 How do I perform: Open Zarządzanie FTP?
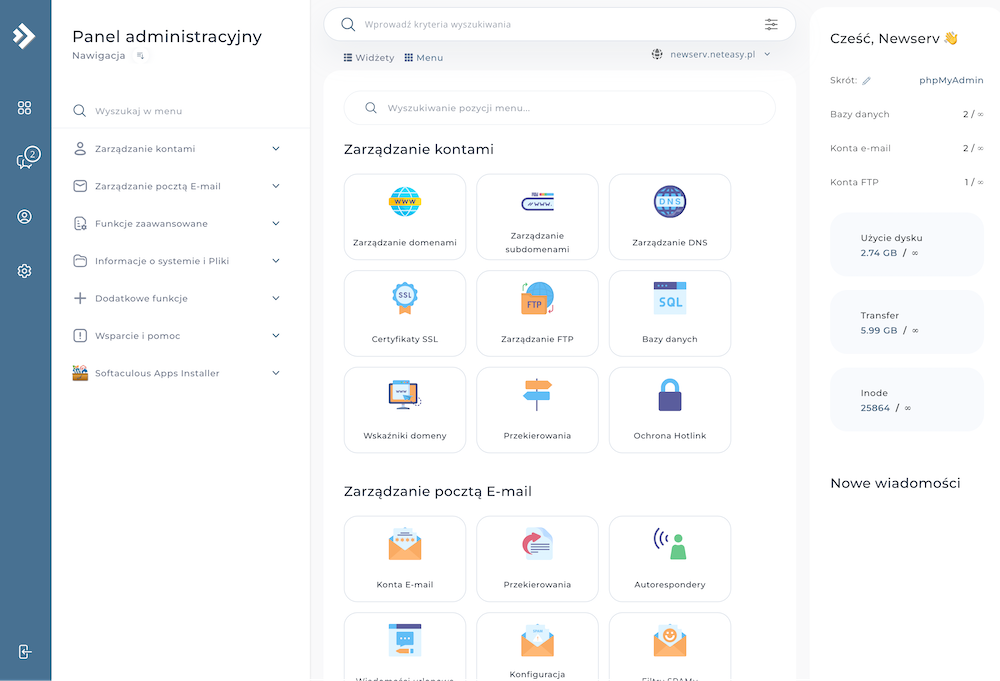pyautogui.click(x=537, y=312)
